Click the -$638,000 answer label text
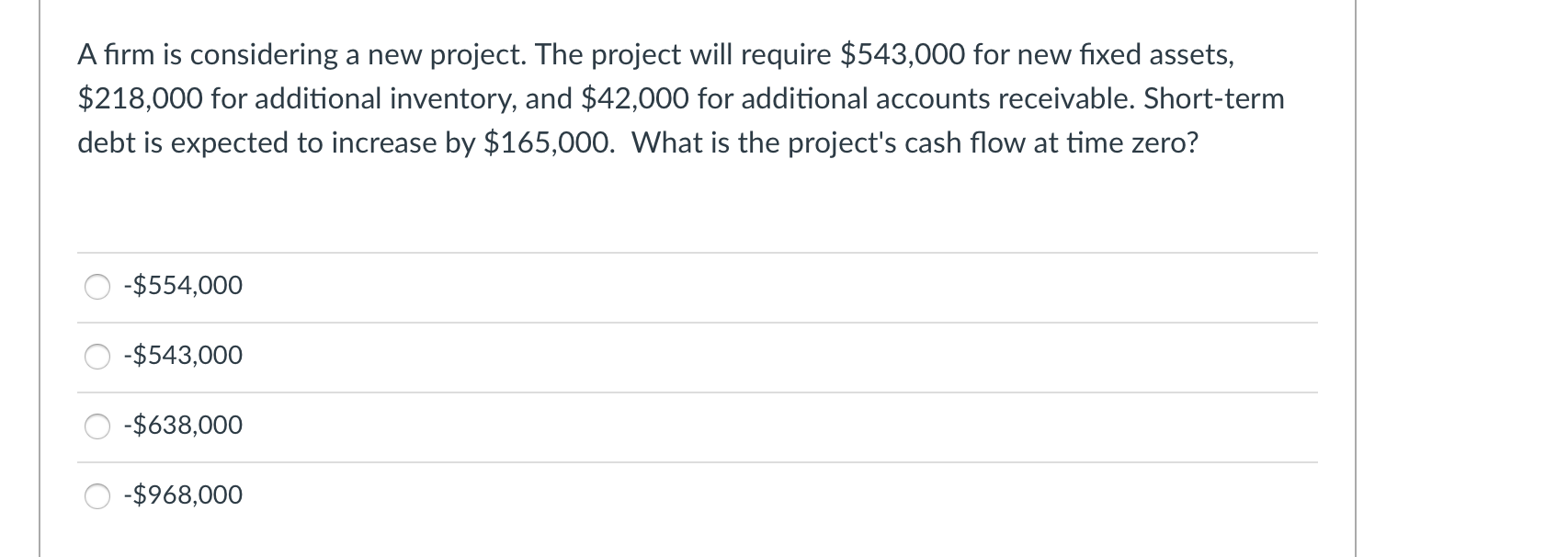Image resolution: width=1568 pixels, height=557 pixels. (183, 426)
